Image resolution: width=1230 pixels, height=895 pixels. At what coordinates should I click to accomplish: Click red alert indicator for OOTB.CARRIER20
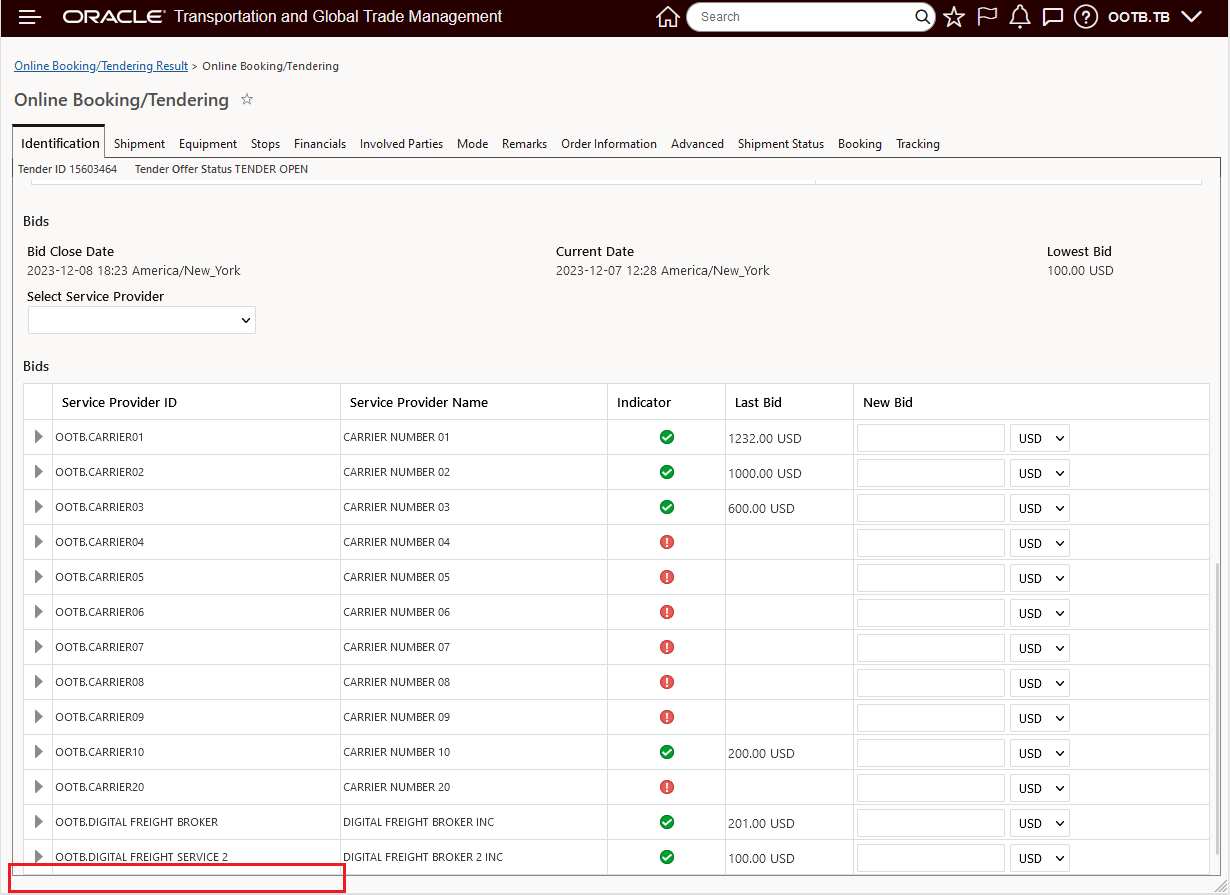667,787
